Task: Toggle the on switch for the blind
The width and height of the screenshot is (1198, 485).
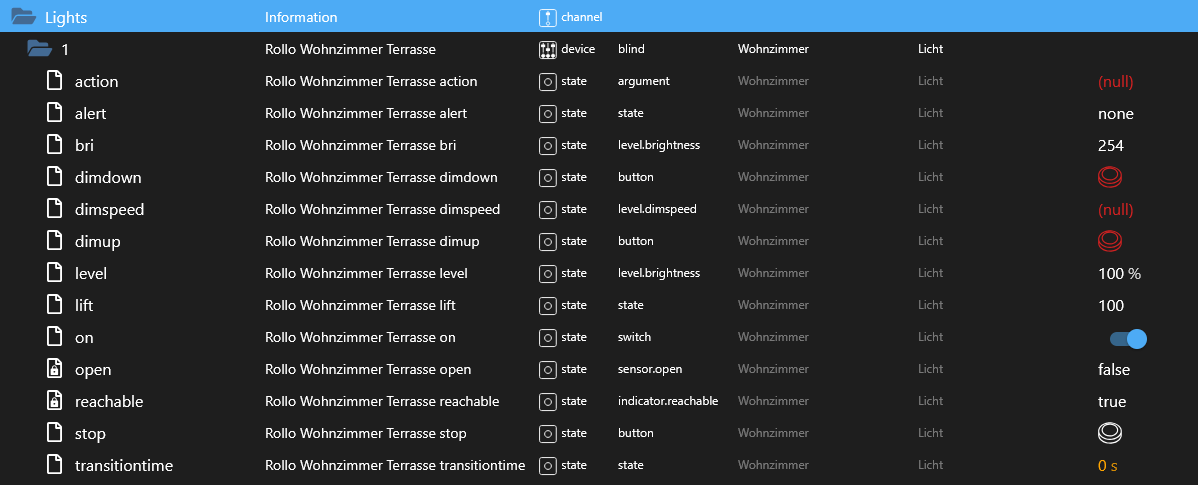Action: (1128, 339)
